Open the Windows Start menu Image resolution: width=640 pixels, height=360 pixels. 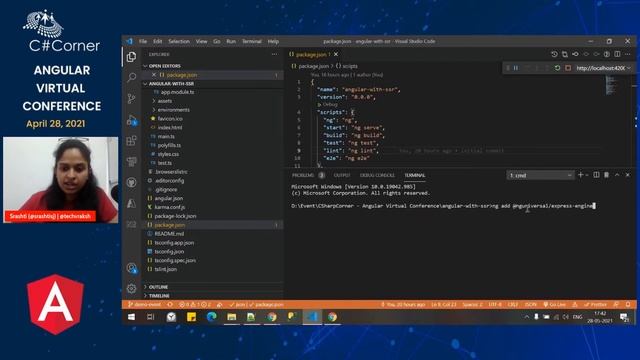[x=131, y=317]
